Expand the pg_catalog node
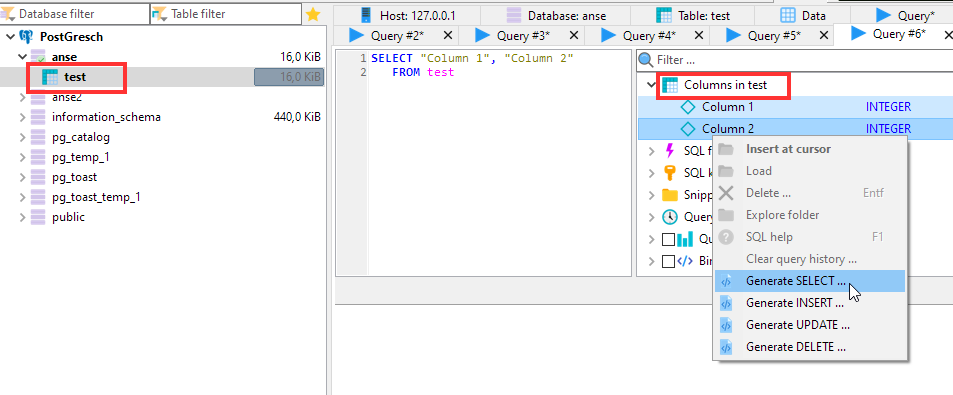Screen dimensions: 953x395 (x=22, y=137)
